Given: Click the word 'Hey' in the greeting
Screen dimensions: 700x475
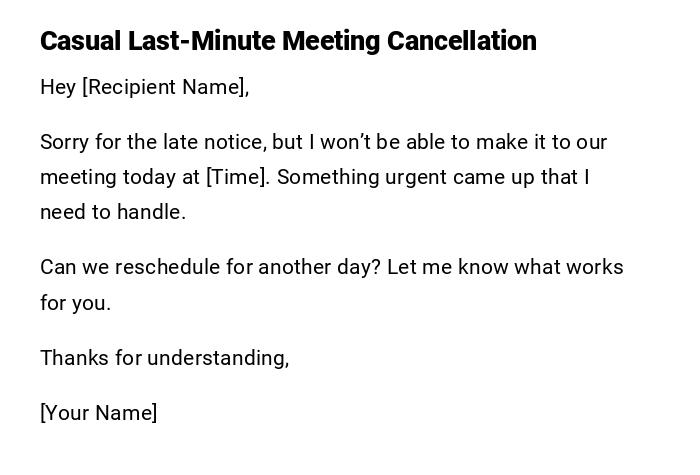Looking at the screenshot, I should 58,87.
